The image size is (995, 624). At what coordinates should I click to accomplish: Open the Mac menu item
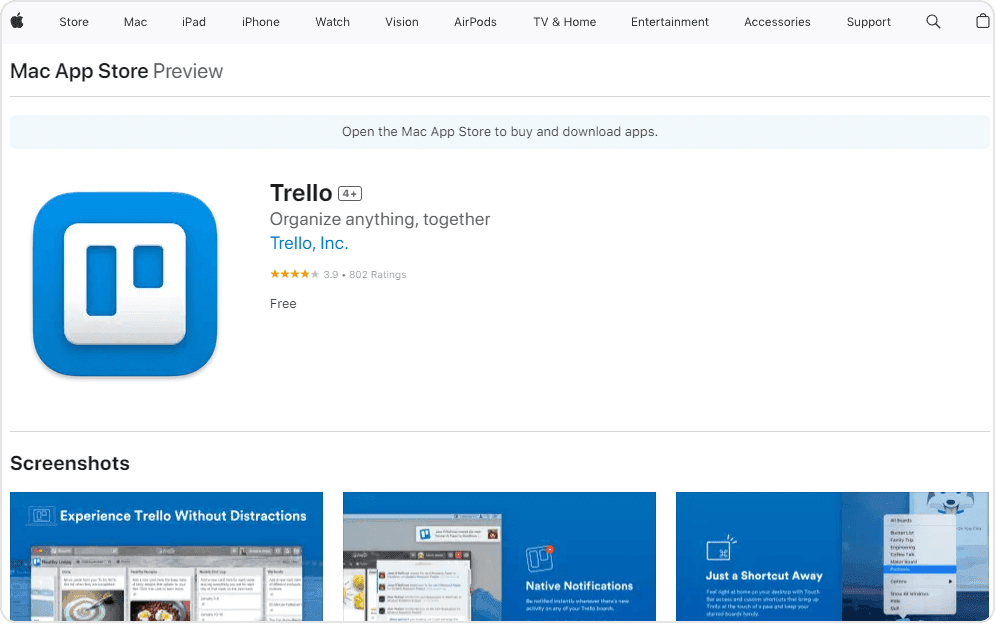point(135,22)
